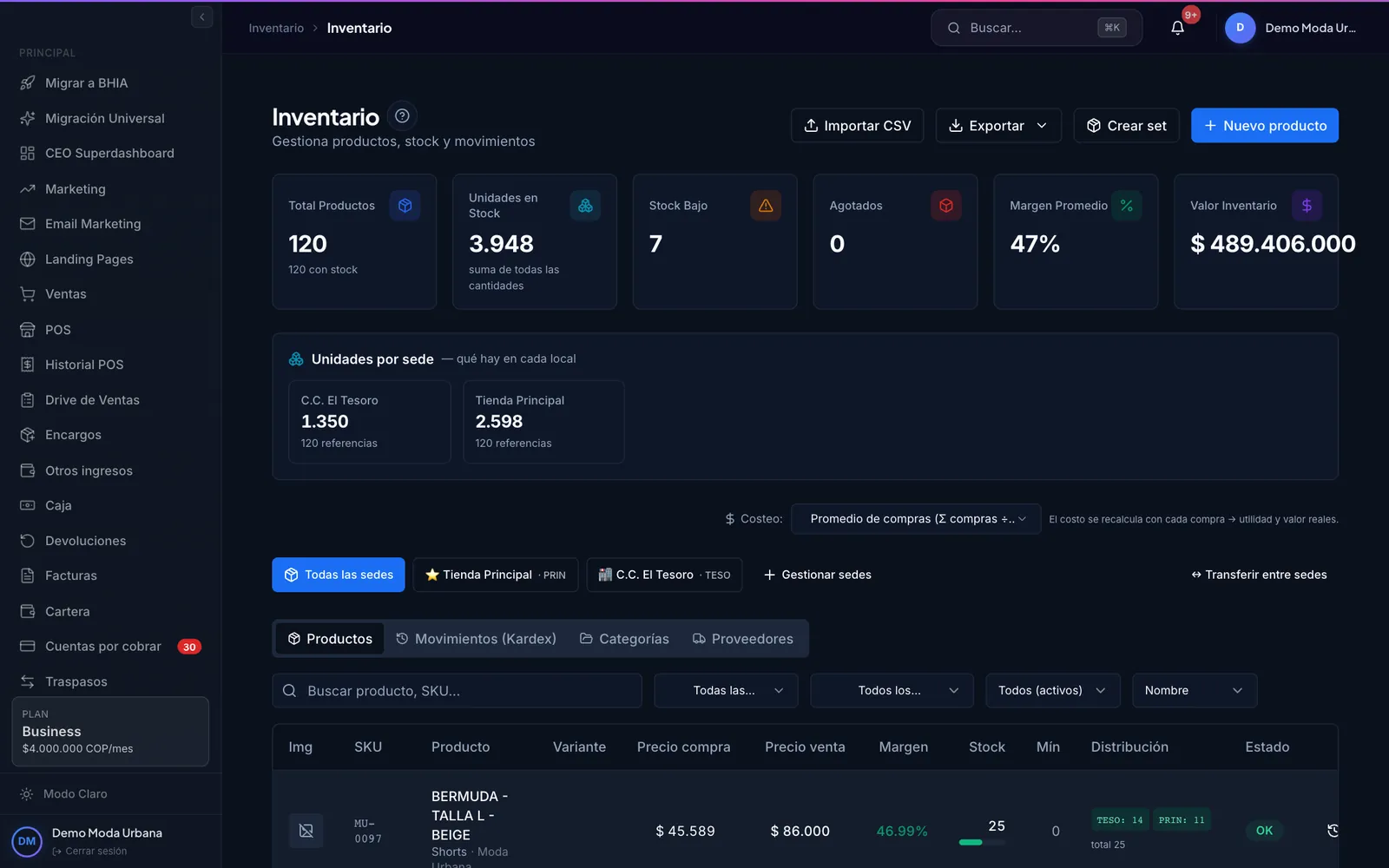
Task: Click the Unidades en Stock boxes icon
Action: point(585,206)
